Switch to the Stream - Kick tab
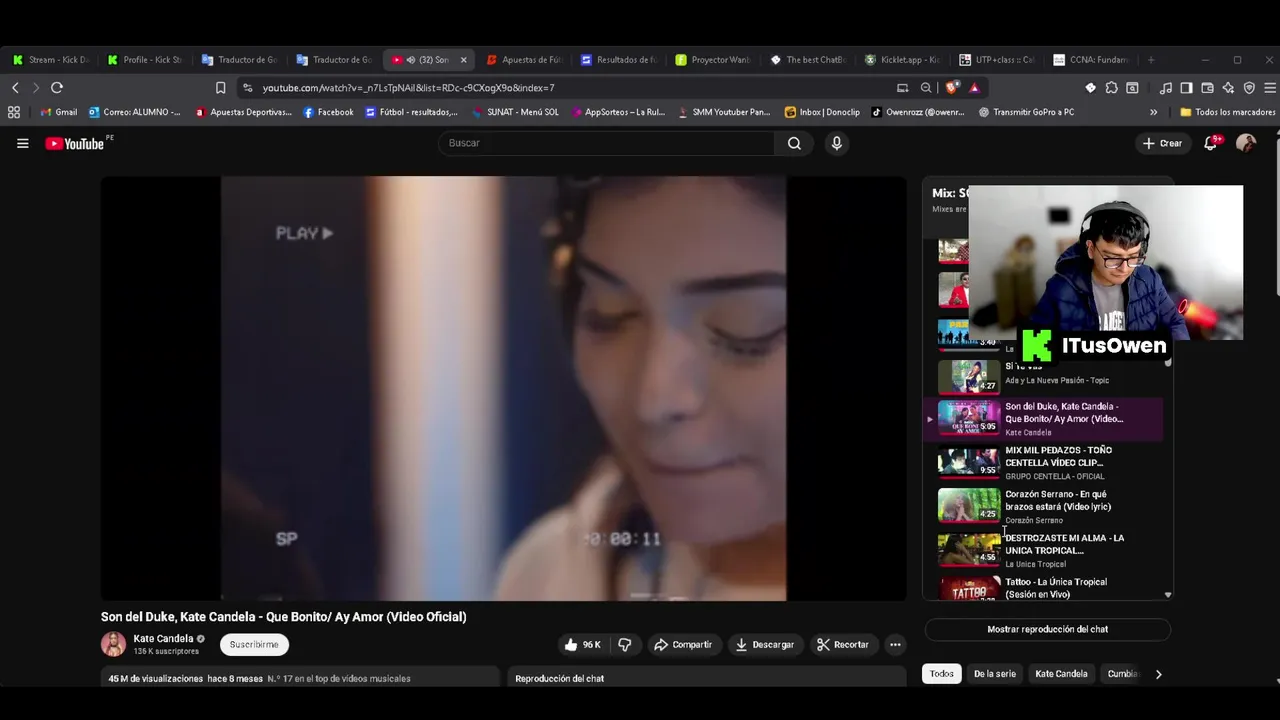1280x720 pixels. point(50,60)
